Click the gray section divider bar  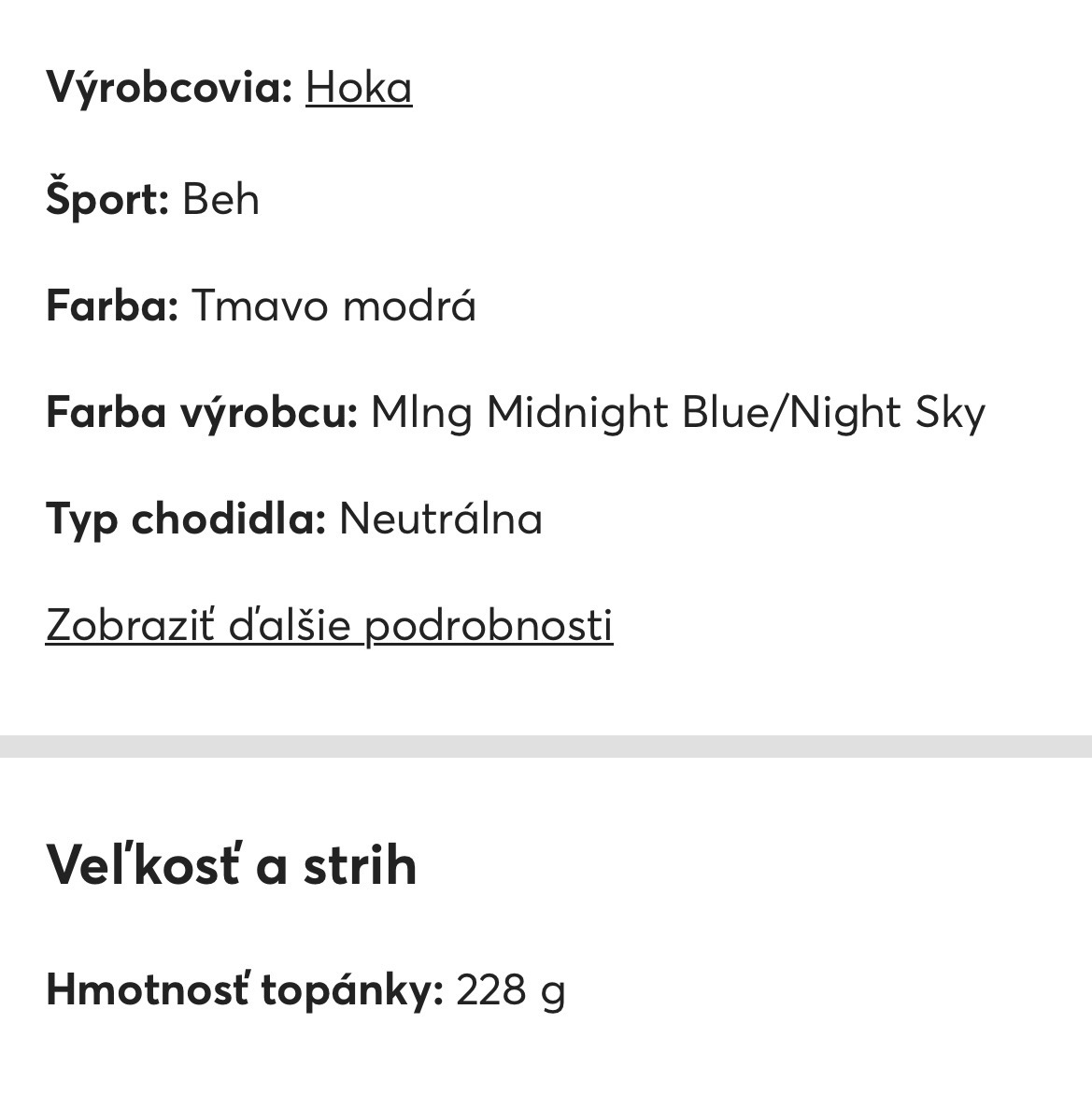point(546,743)
